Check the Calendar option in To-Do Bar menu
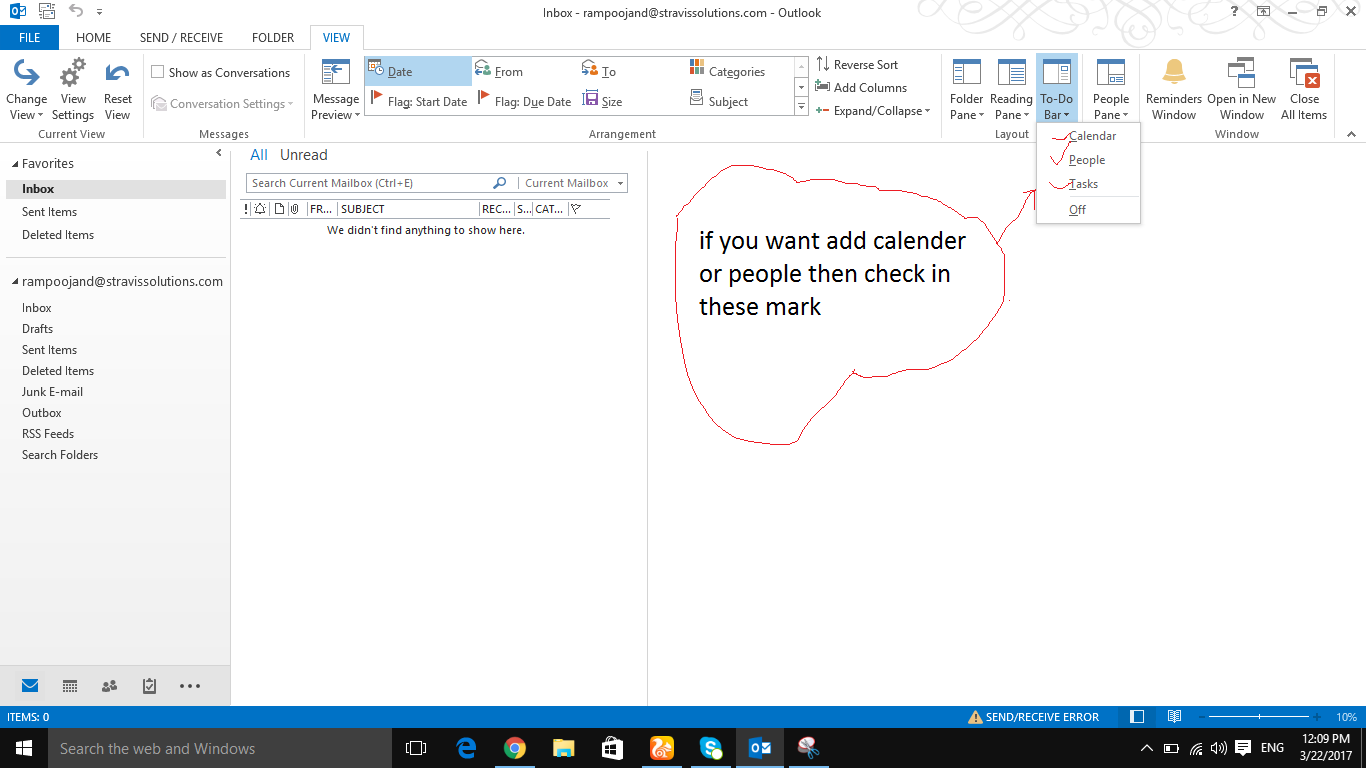 pos(1090,136)
